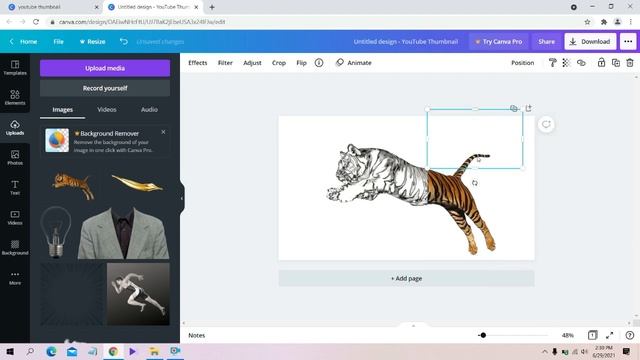Viewport: 640px width, 360px height.
Task: Click the Download button
Action: (590, 42)
